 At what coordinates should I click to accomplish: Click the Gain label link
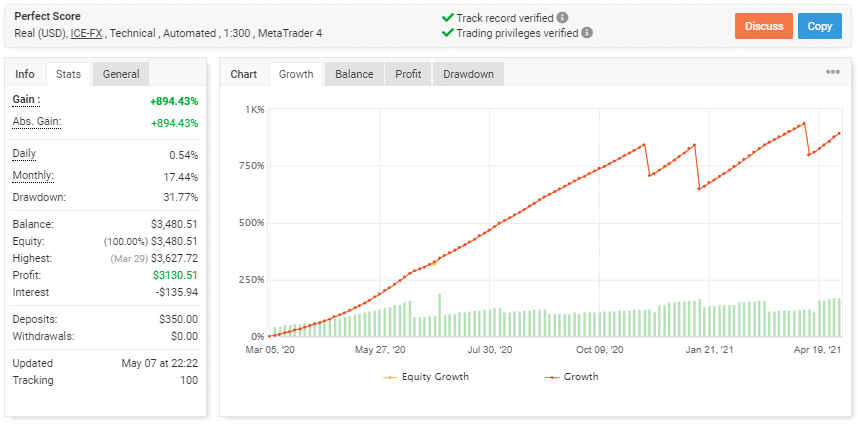point(26,100)
